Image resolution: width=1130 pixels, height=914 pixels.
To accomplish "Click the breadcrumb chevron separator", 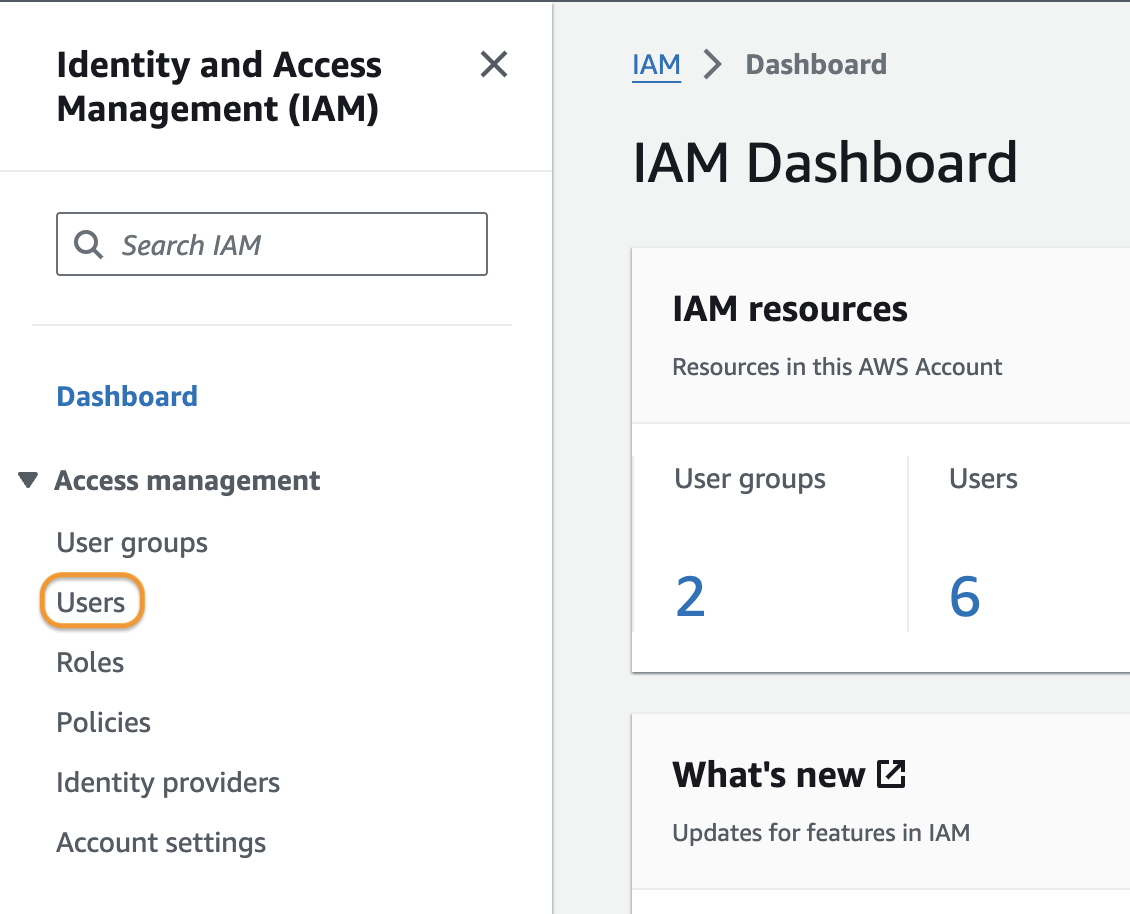I will tap(713, 65).
